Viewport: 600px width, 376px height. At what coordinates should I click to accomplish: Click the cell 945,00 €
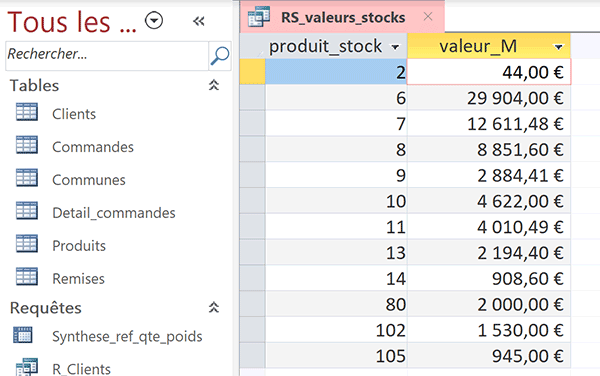[489, 356]
